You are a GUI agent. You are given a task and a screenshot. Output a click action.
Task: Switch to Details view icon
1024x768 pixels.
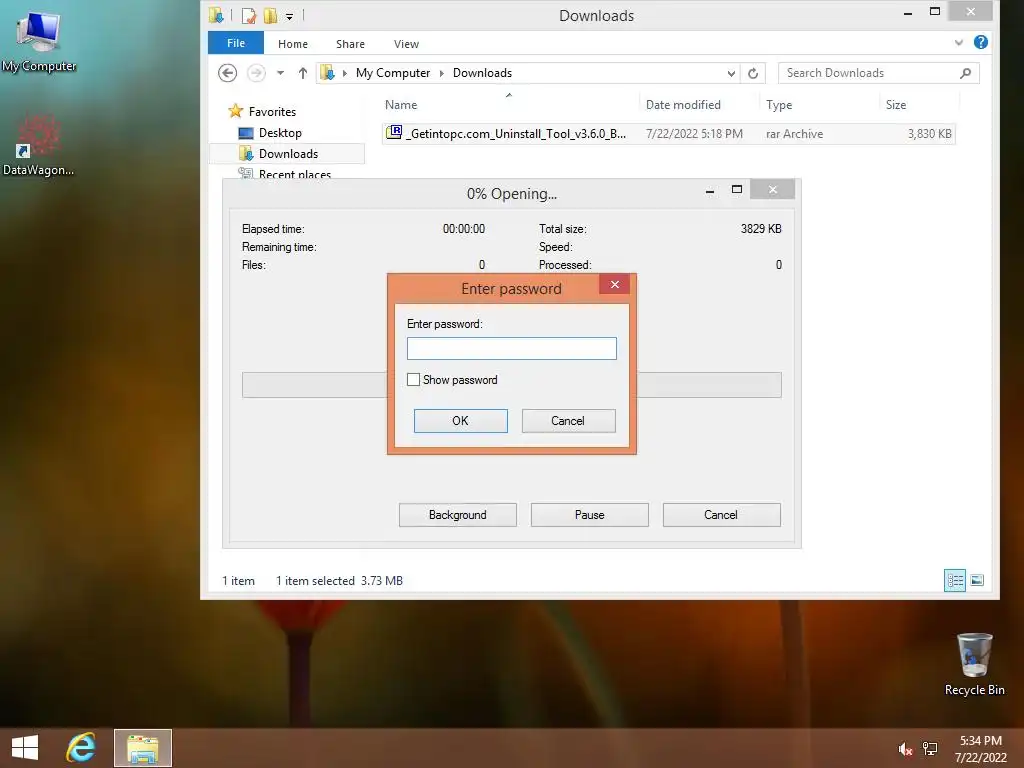point(955,580)
